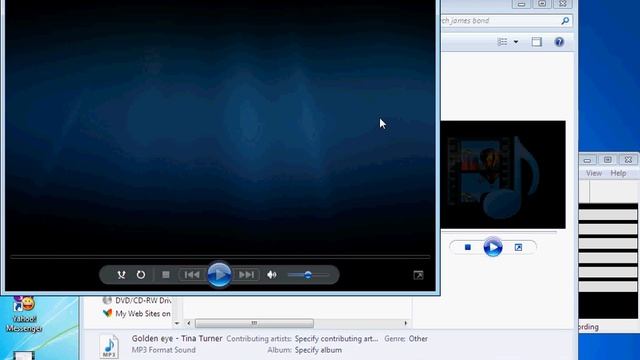
Task: Stop preview in Explorer preview pane
Action: (468, 247)
